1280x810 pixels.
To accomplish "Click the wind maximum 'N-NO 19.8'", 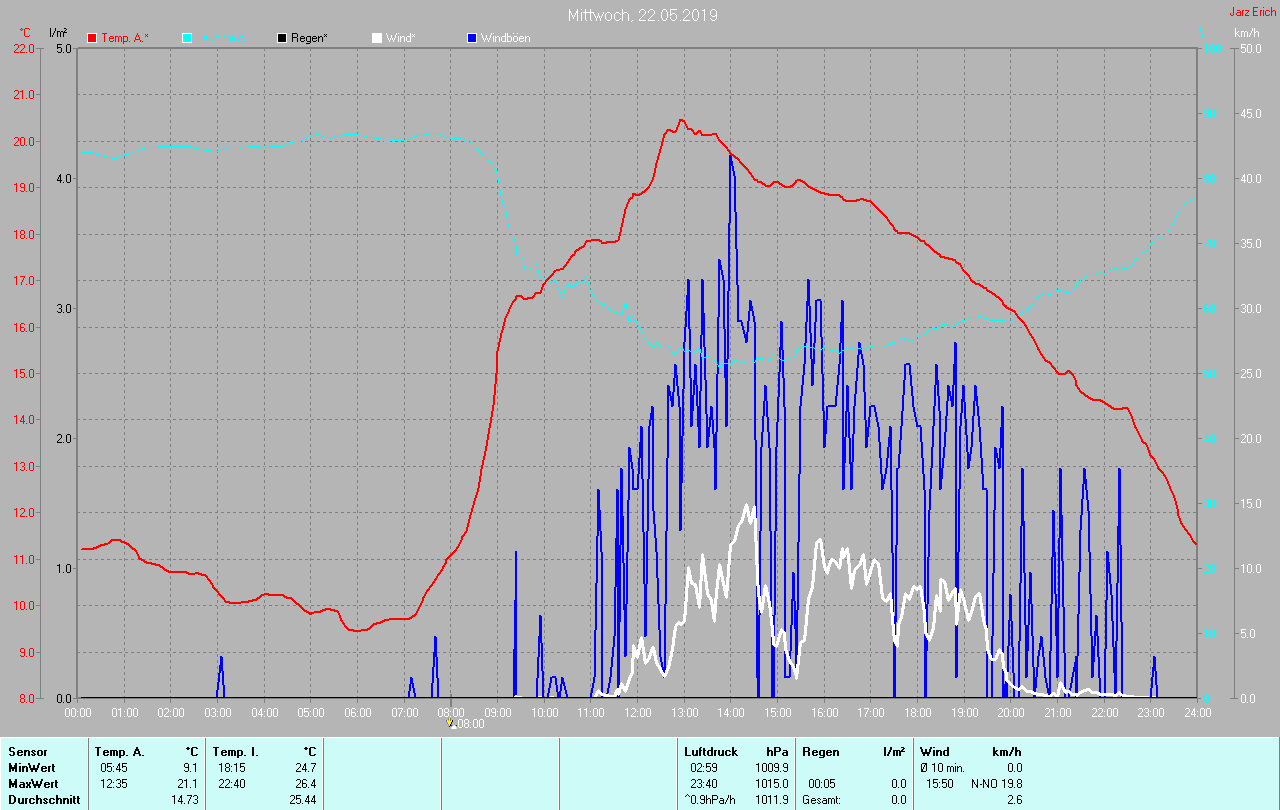I will (x=996, y=784).
